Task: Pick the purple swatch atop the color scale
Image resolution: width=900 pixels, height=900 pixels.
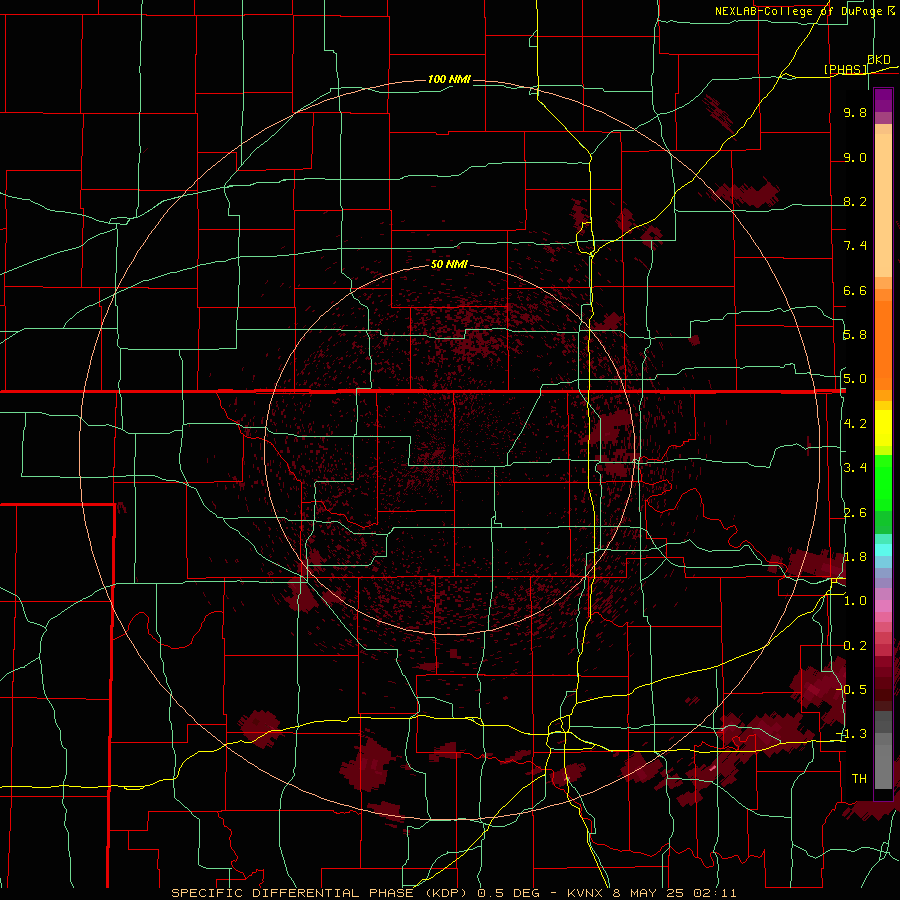Action: [x=883, y=100]
